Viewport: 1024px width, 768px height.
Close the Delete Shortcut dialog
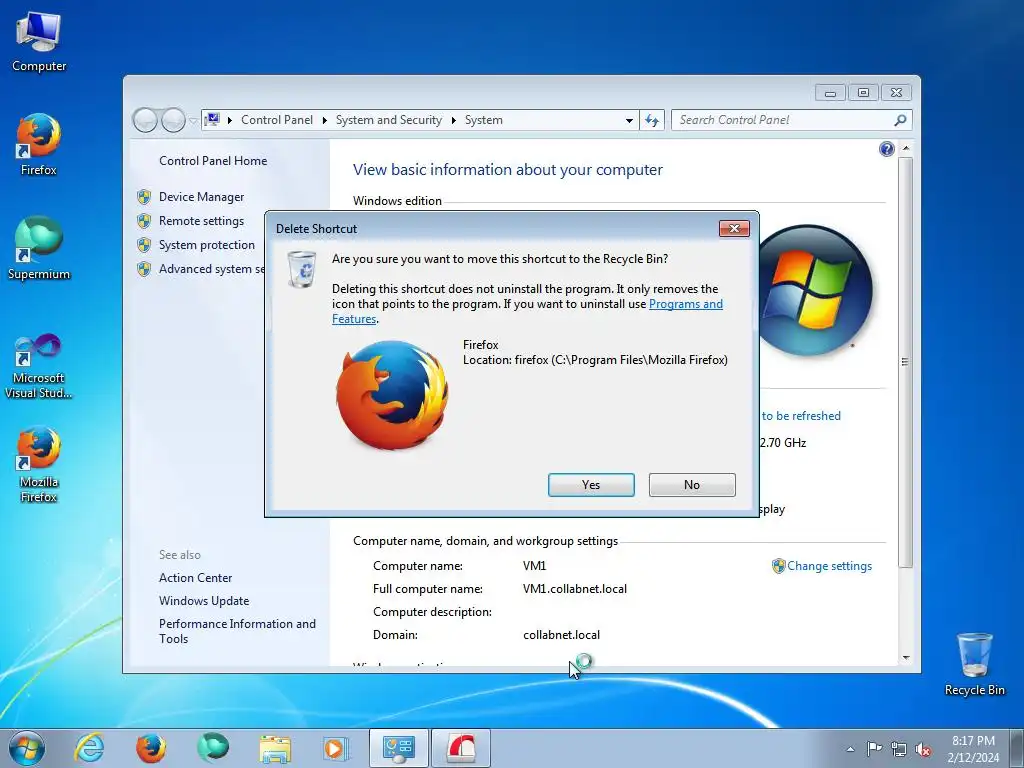tap(734, 228)
